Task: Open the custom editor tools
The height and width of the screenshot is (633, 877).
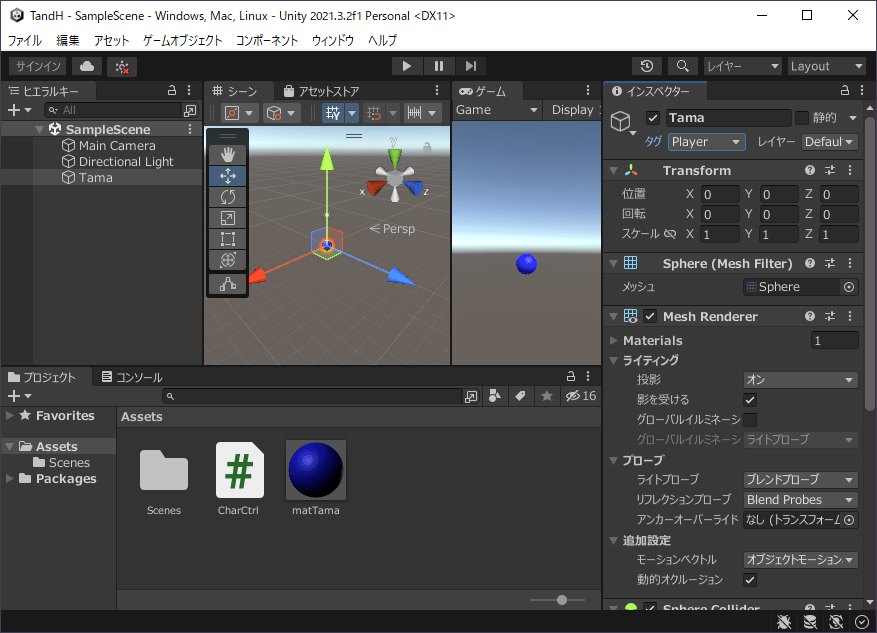Action: coord(228,284)
